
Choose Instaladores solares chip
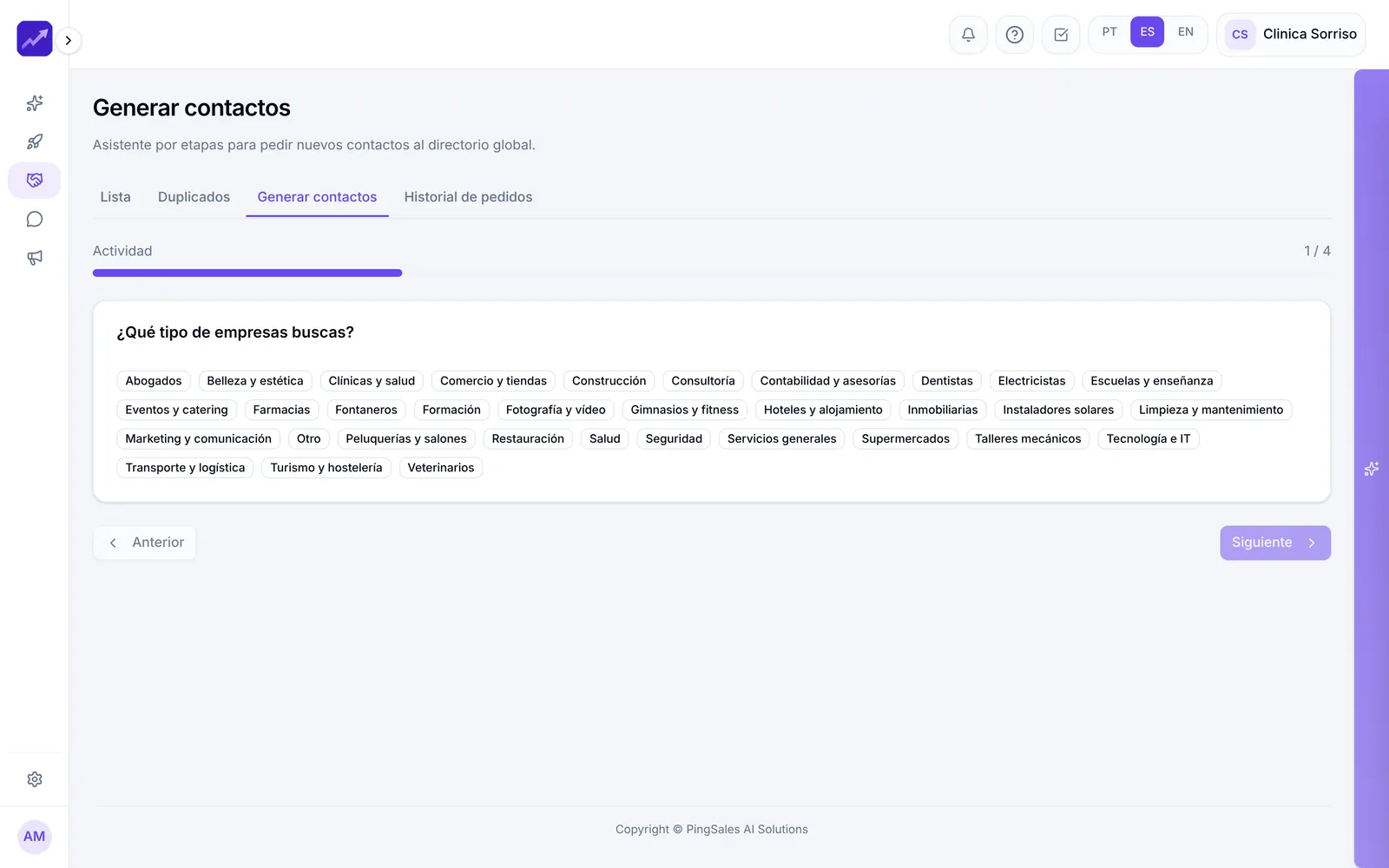point(1058,410)
